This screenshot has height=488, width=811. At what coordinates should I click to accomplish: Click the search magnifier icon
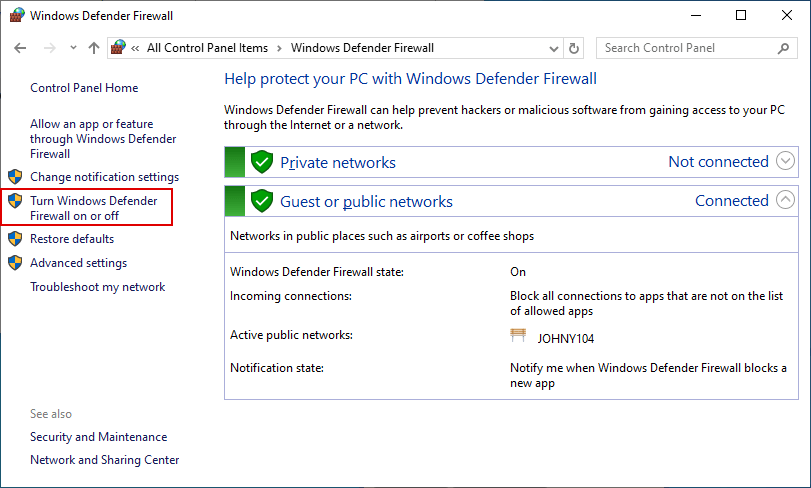[x=784, y=48]
